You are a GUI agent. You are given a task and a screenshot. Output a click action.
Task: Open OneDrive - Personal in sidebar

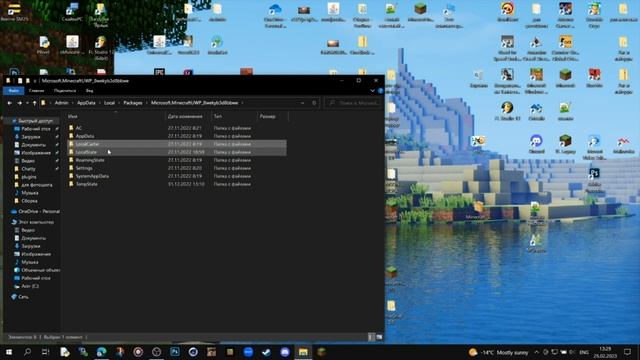point(35,211)
